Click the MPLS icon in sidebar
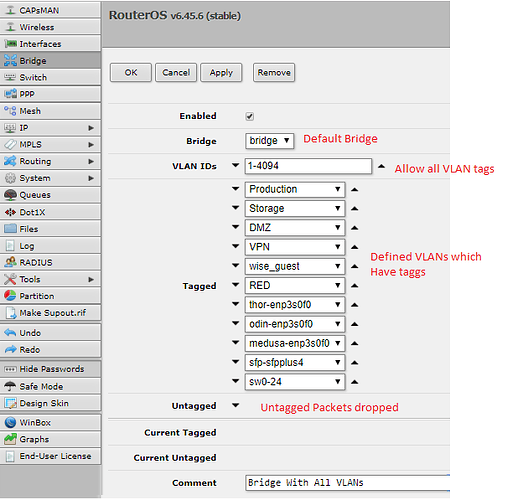The width and height of the screenshot is (522, 500). (10, 144)
